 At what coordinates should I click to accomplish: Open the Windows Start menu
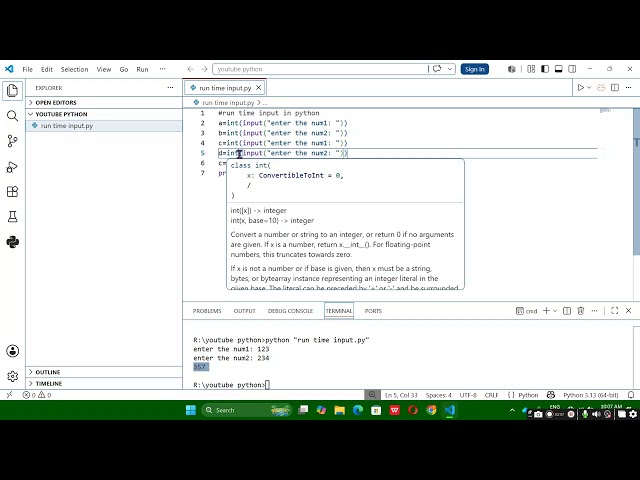pyautogui.click(x=191, y=410)
